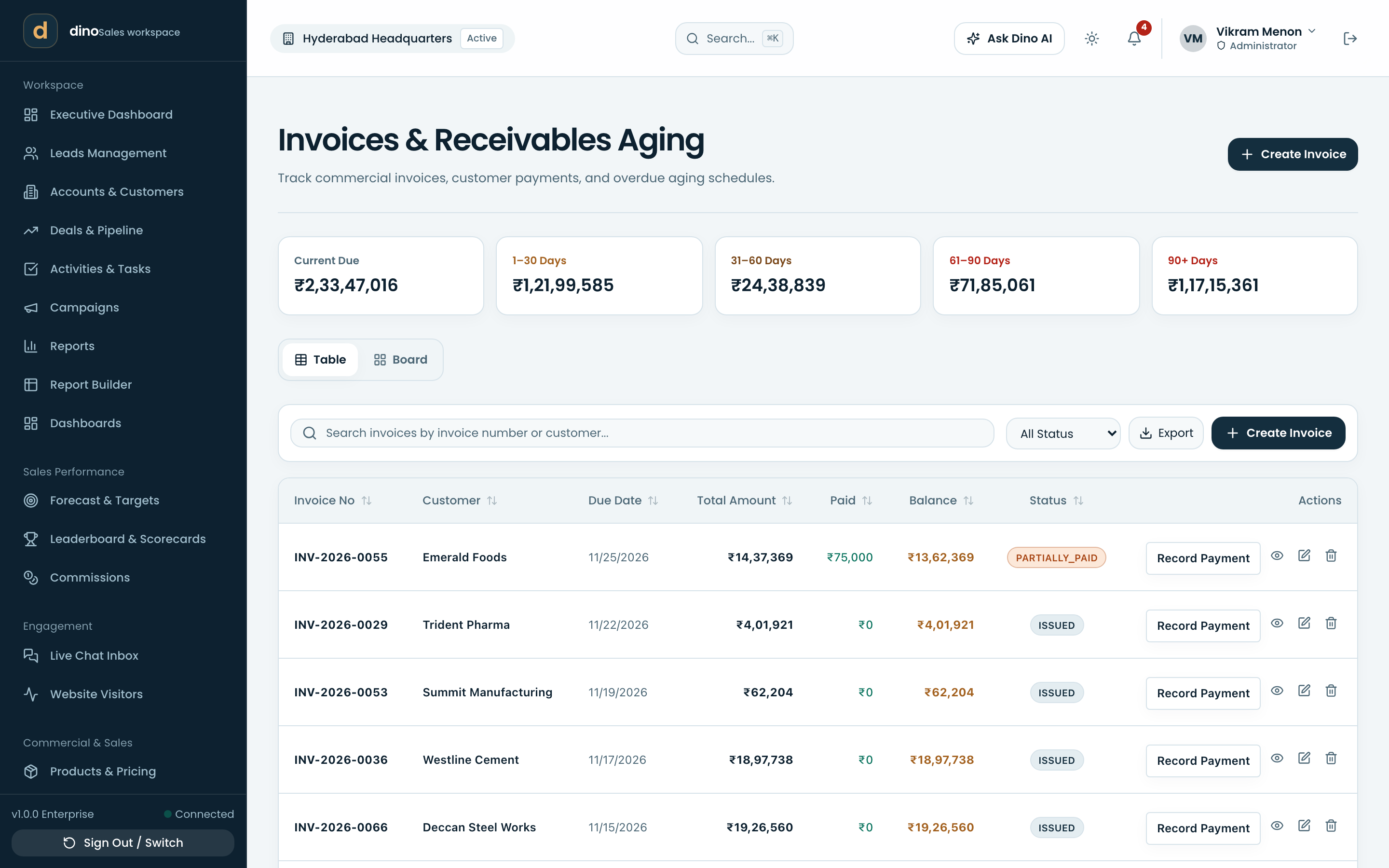Open Report Builder
Viewport: 1389px width, 868px height.
(x=123, y=385)
